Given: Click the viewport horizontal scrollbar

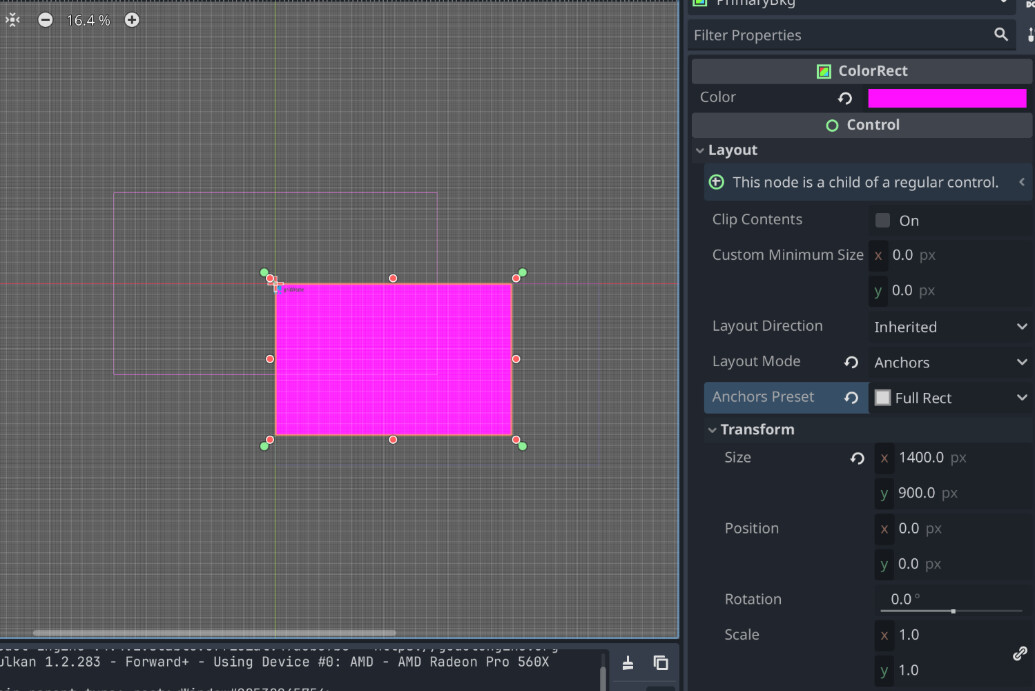Looking at the screenshot, I should point(215,632).
